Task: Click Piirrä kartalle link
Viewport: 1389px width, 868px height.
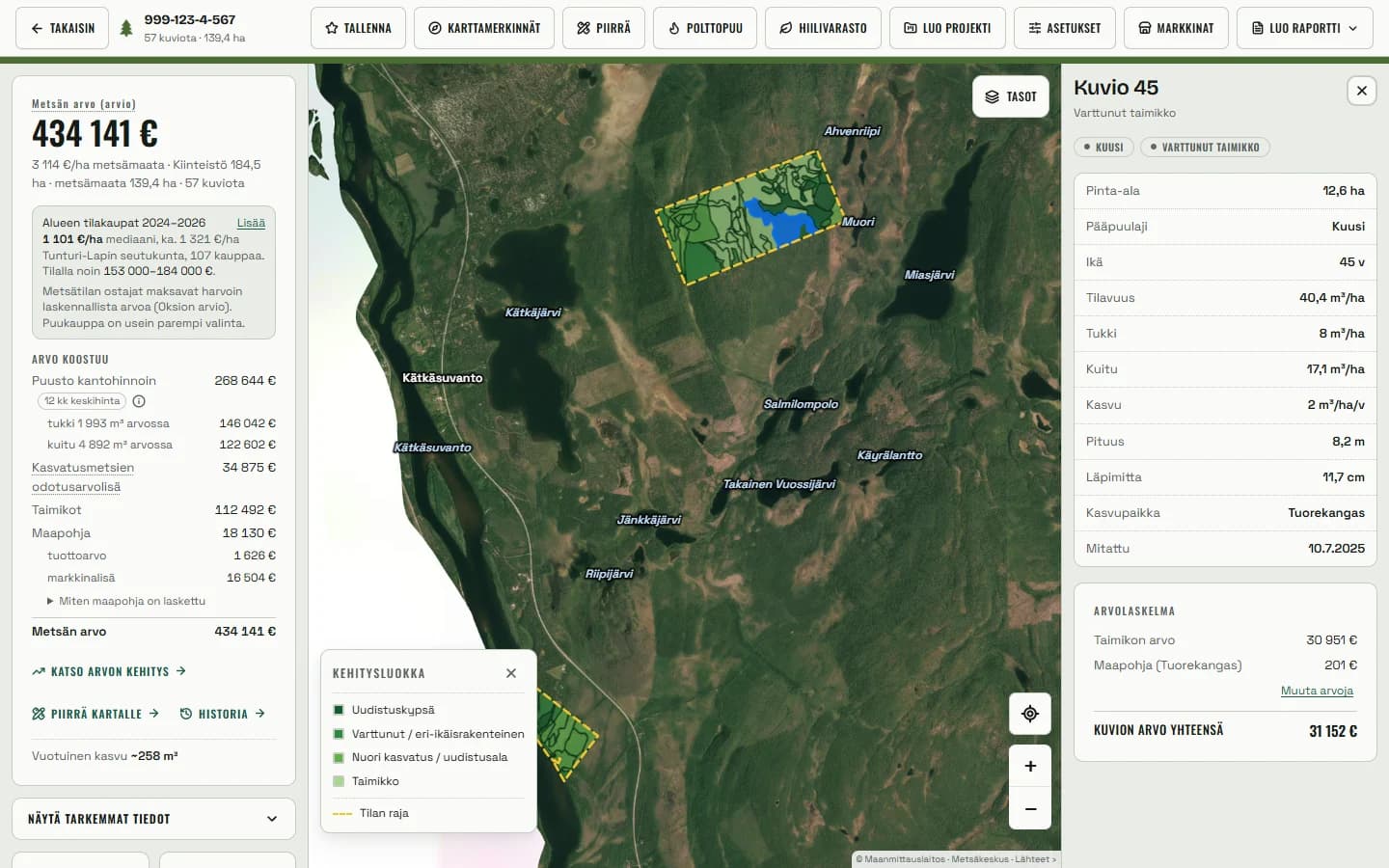Action: tap(95, 714)
